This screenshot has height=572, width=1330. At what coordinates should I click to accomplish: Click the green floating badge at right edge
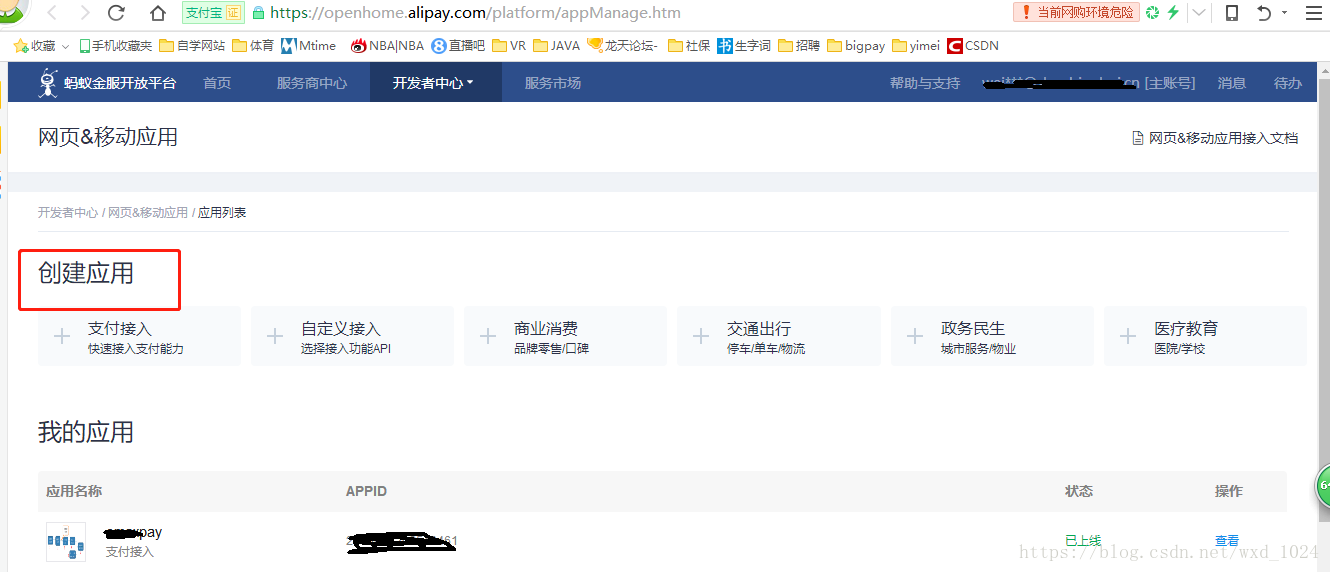(1322, 486)
